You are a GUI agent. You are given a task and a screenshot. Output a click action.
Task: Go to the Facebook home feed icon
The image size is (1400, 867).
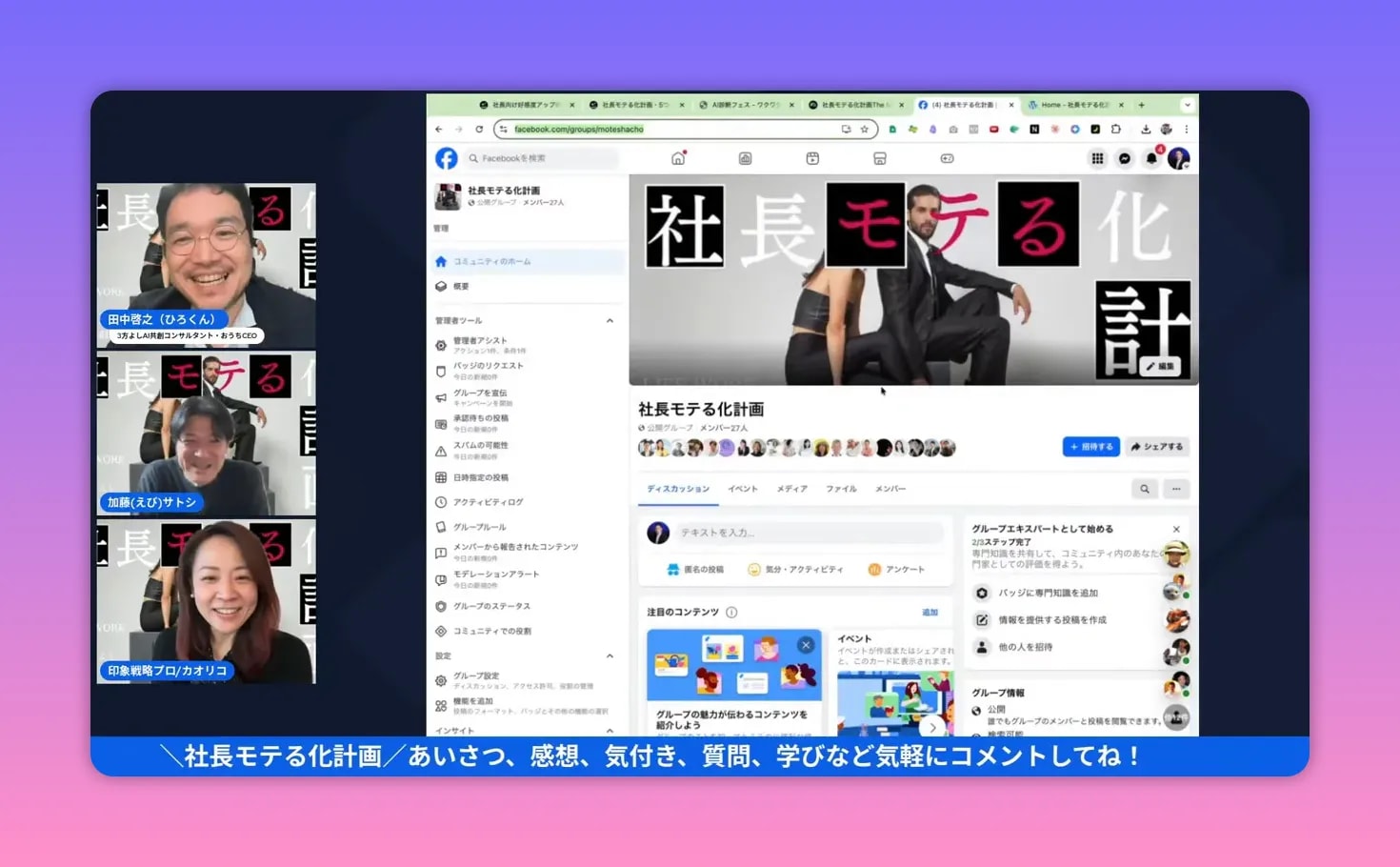click(x=676, y=159)
